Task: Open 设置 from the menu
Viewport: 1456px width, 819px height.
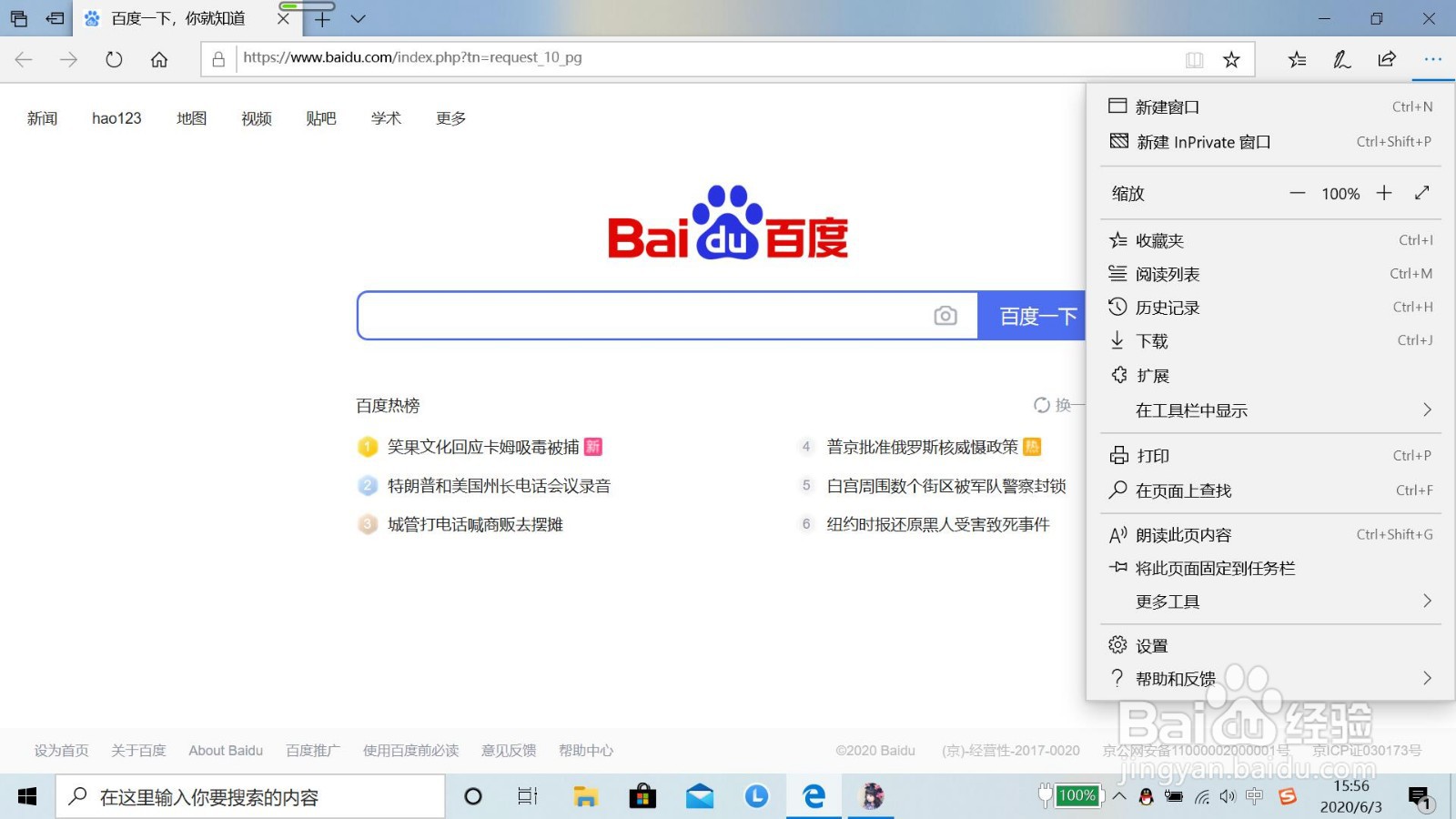Action: click(1270, 645)
